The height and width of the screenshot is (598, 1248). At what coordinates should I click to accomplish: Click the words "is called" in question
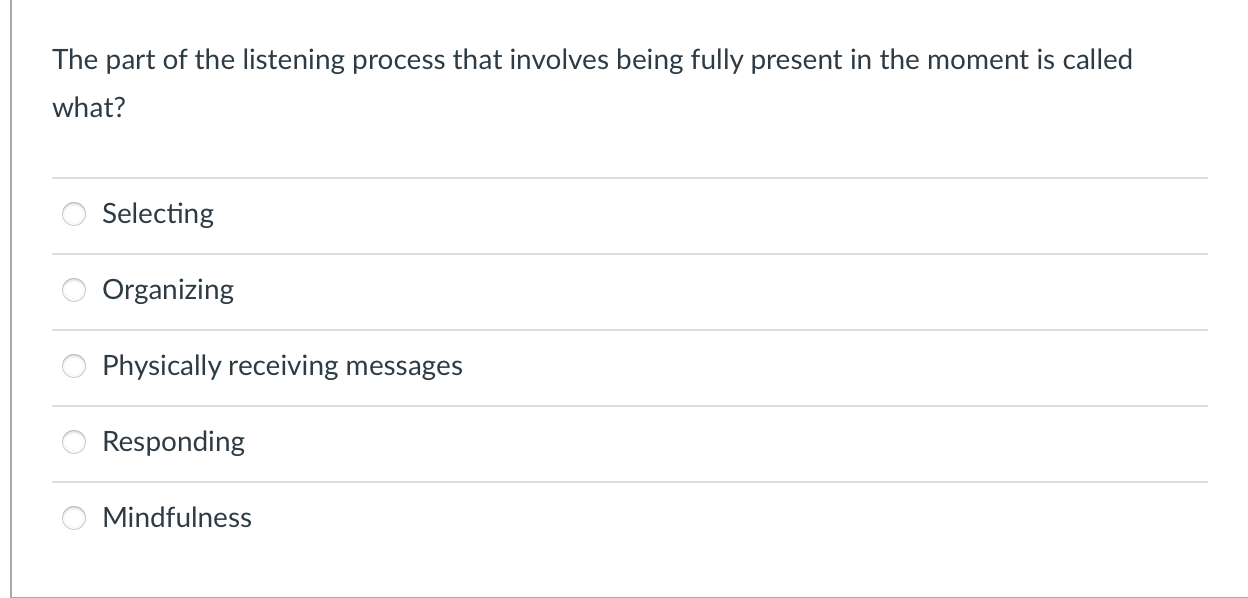click(1084, 60)
